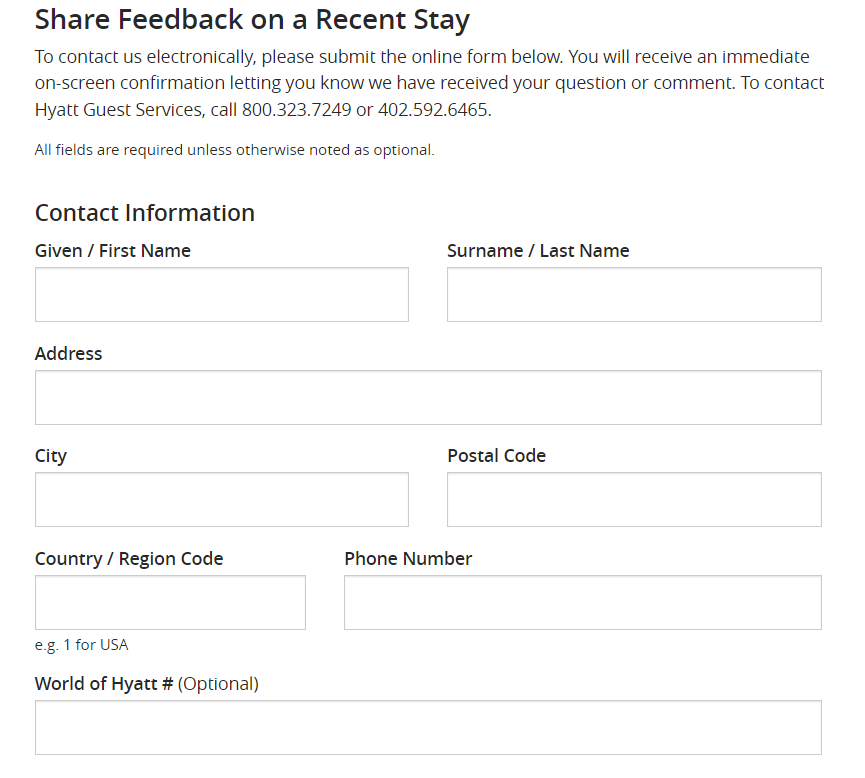Viewport: 865px width, 778px height.
Task: Click the Share Feedback on a Recent Stay title
Action: click(254, 19)
